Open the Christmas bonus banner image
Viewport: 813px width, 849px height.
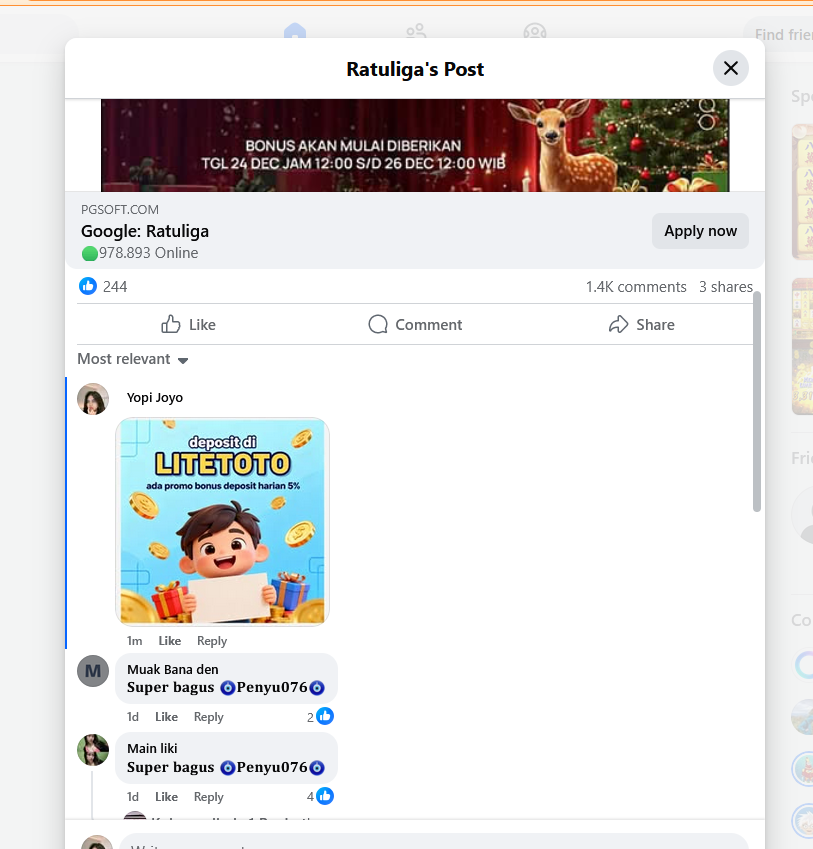[x=415, y=145]
